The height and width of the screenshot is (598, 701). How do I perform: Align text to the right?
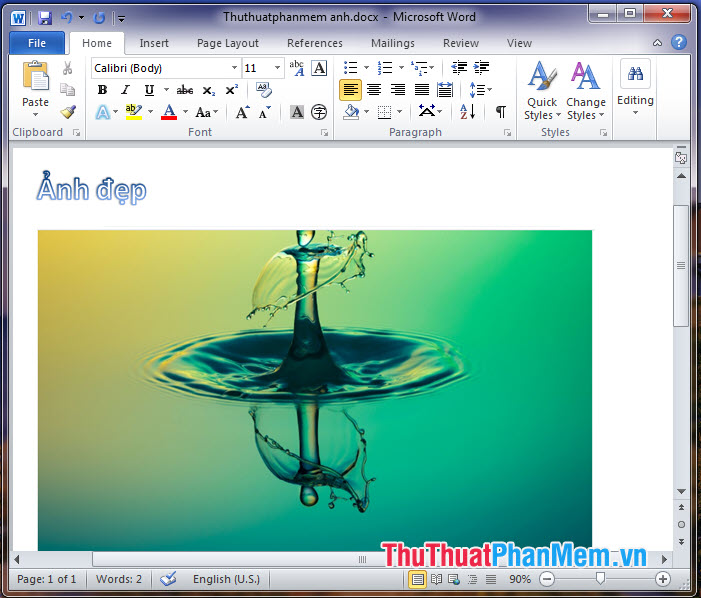click(x=398, y=90)
